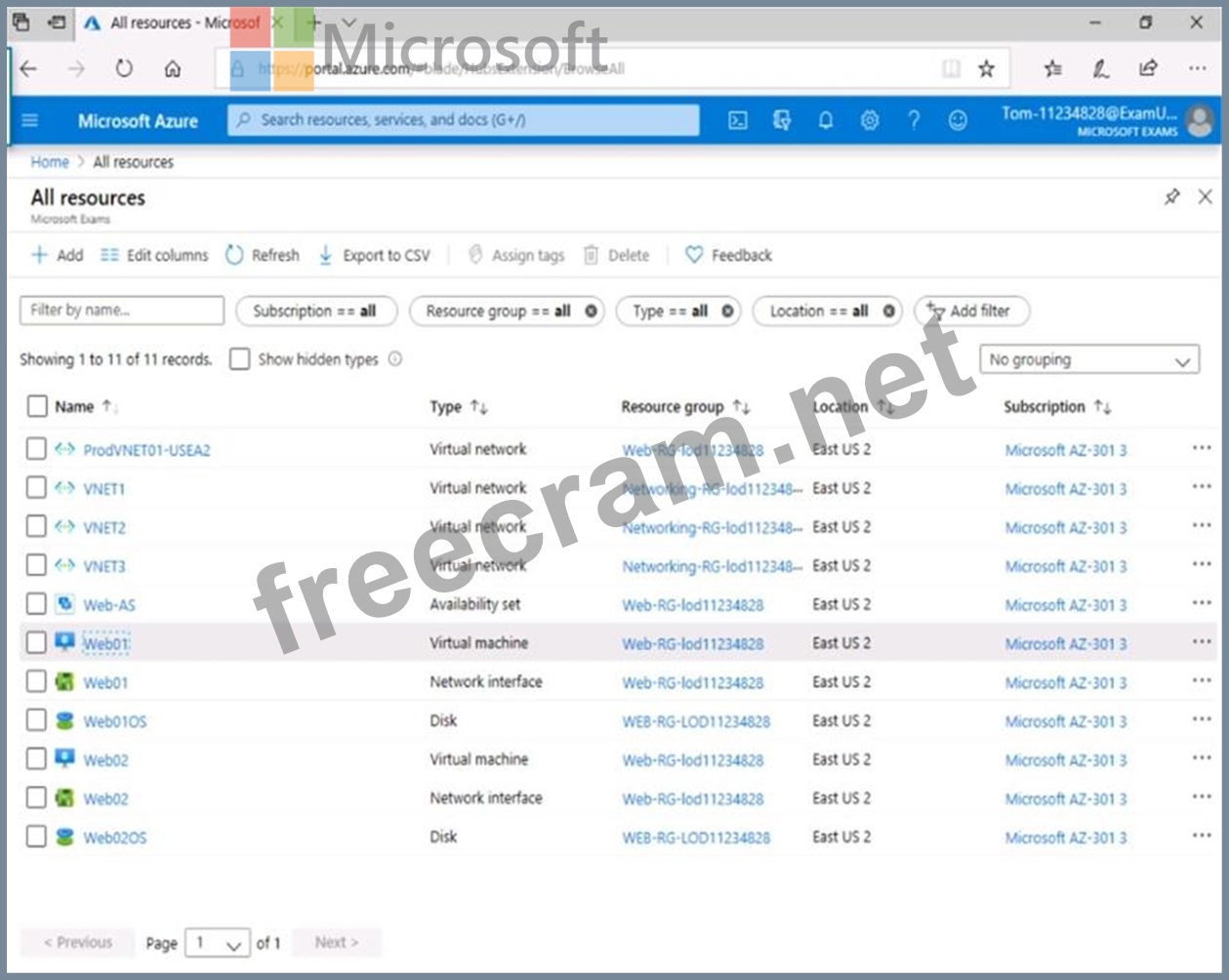Go to the browser home page

(x=172, y=68)
